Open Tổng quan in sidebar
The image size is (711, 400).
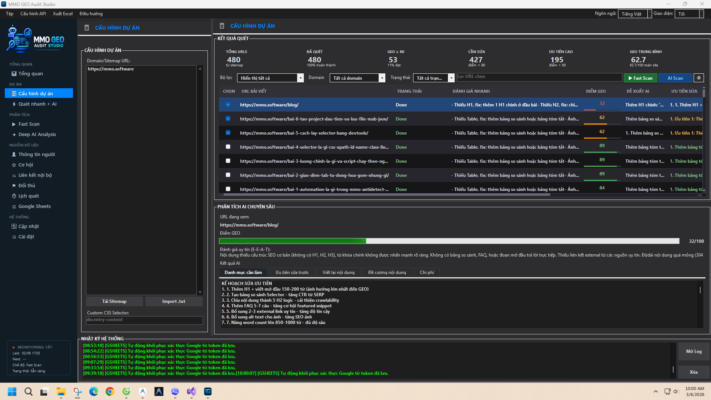click(x=30, y=73)
